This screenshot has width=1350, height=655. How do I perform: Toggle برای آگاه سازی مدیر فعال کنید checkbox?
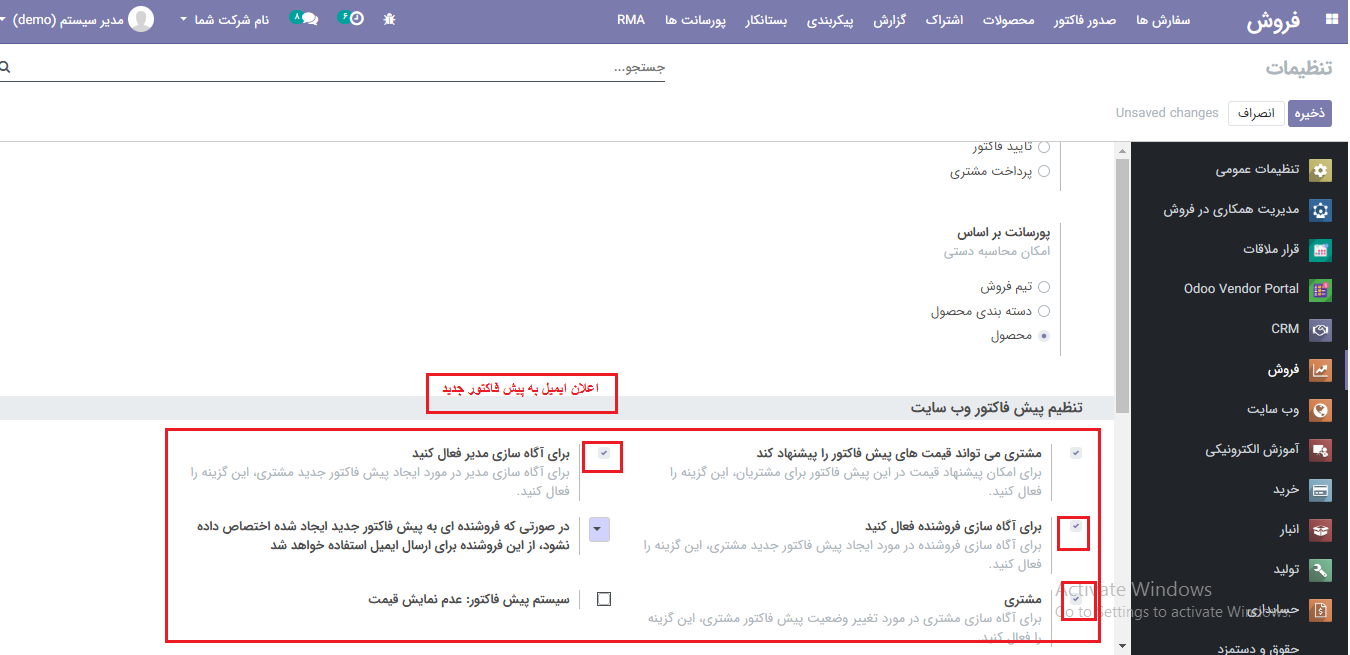tap(604, 453)
